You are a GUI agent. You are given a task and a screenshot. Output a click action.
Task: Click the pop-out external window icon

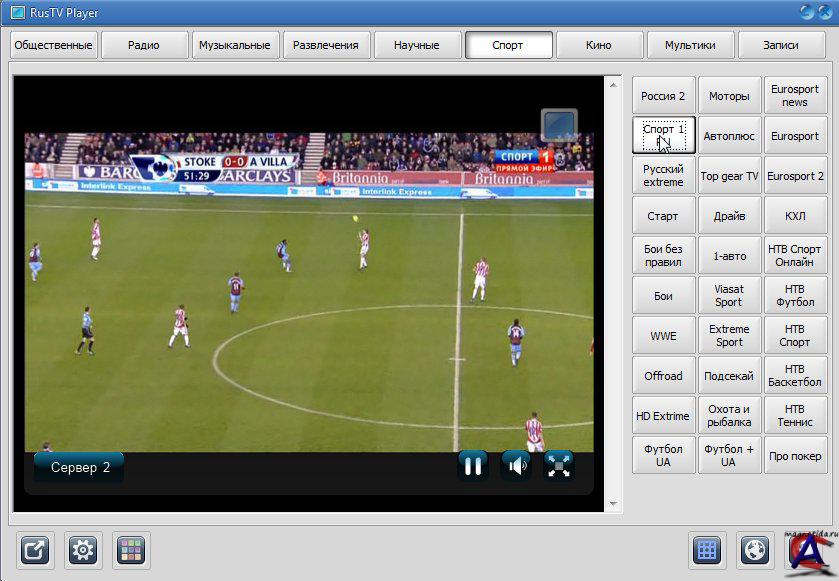(37, 550)
